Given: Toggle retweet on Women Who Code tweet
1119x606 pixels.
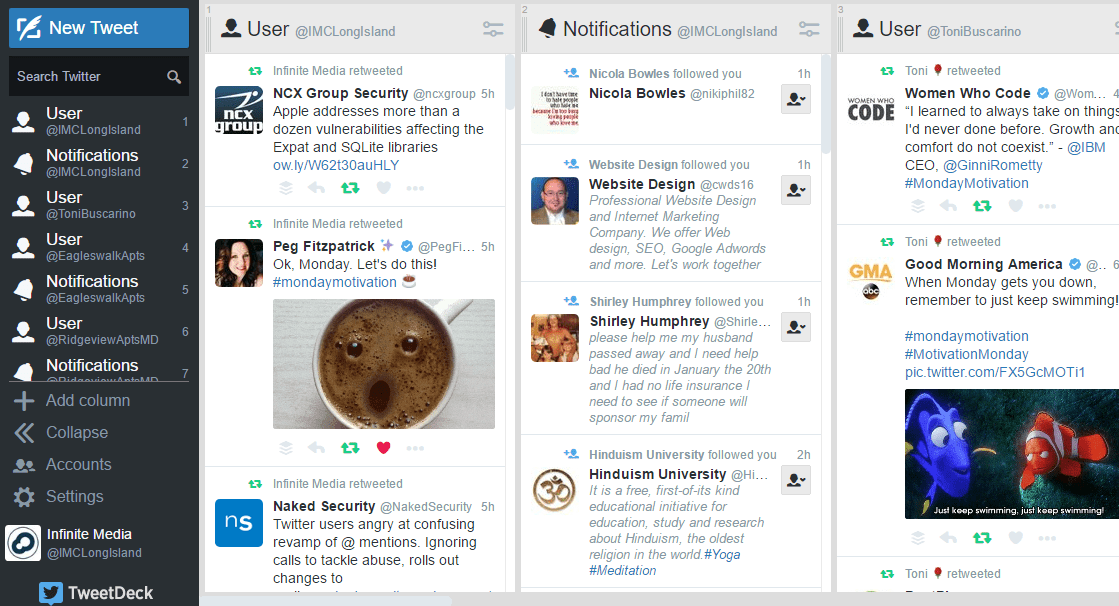Looking at the screenshot, I should [x=982, y=206].
